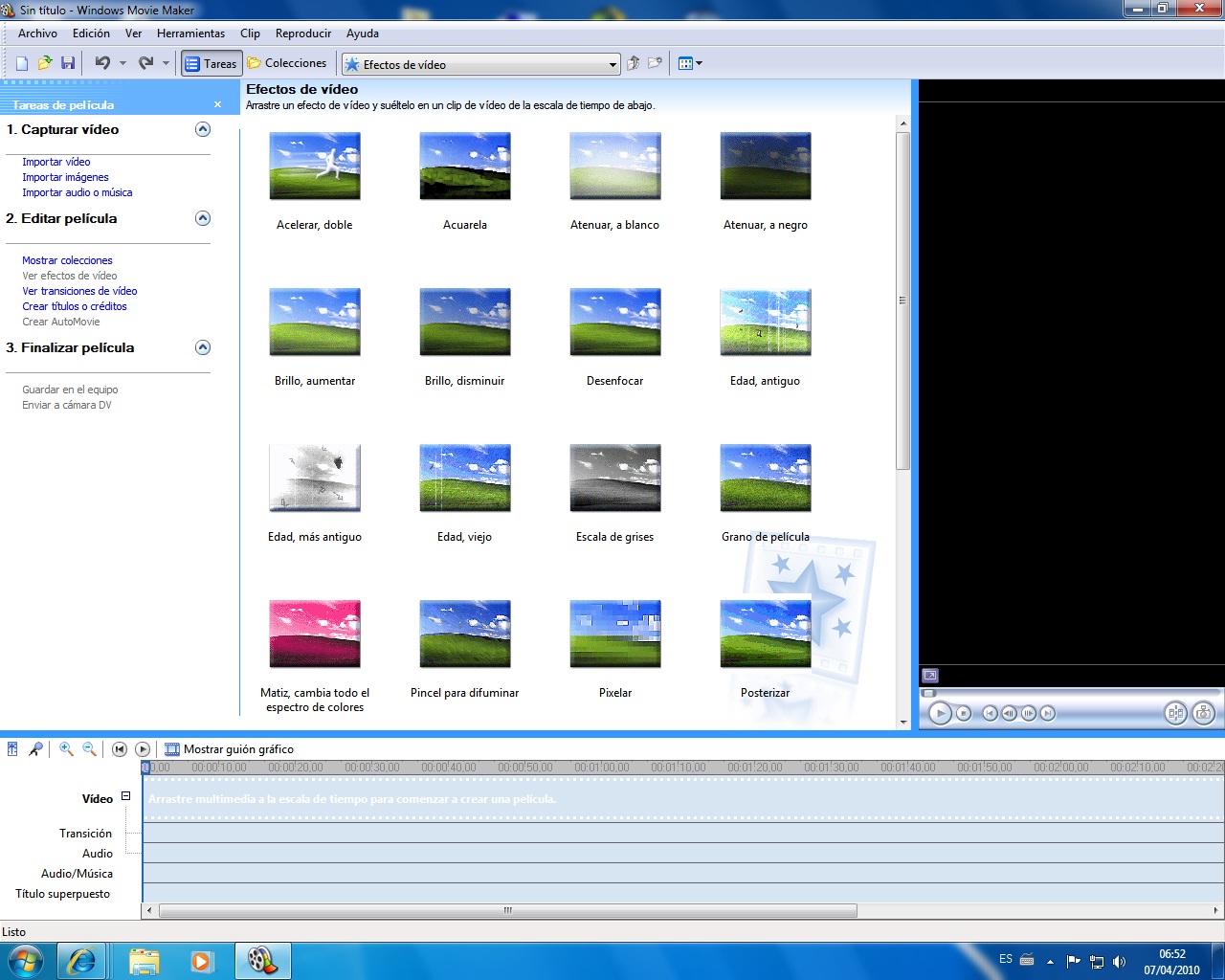Collapse the 'Capturar vídeo' section

tap(202, 129)
